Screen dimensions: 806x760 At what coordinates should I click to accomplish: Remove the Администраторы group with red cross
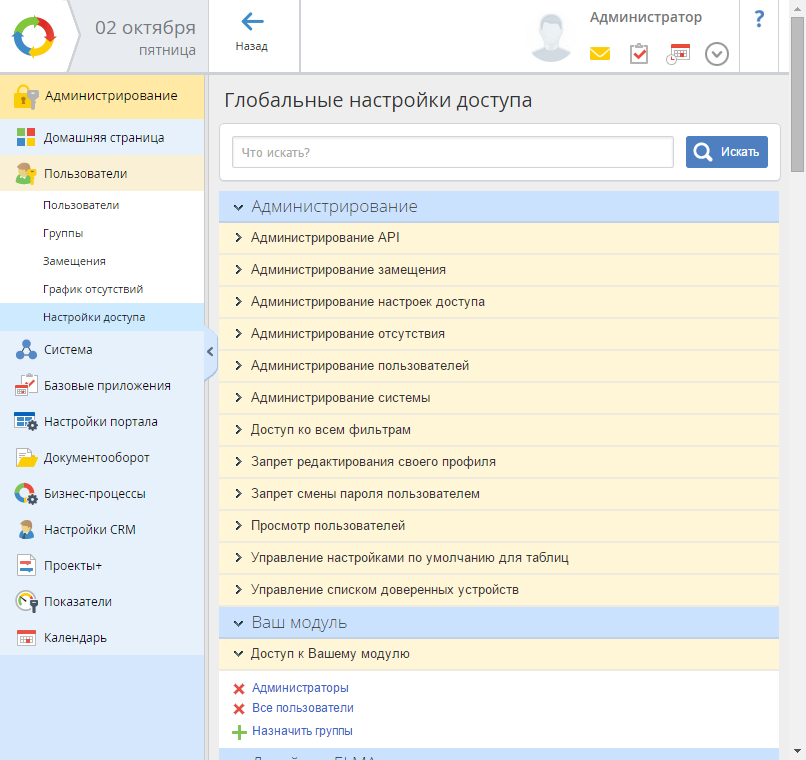coord(239,689)
